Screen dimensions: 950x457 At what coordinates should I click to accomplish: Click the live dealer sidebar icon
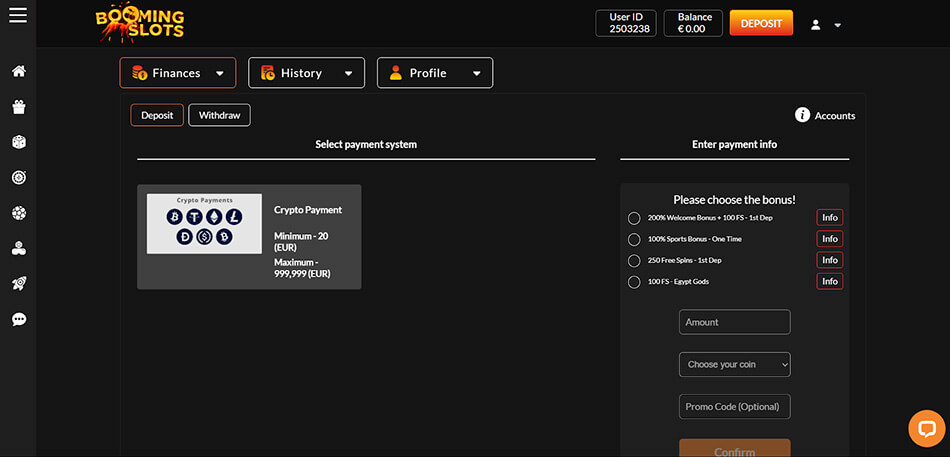pyautogui.click(x=19, y=248)
